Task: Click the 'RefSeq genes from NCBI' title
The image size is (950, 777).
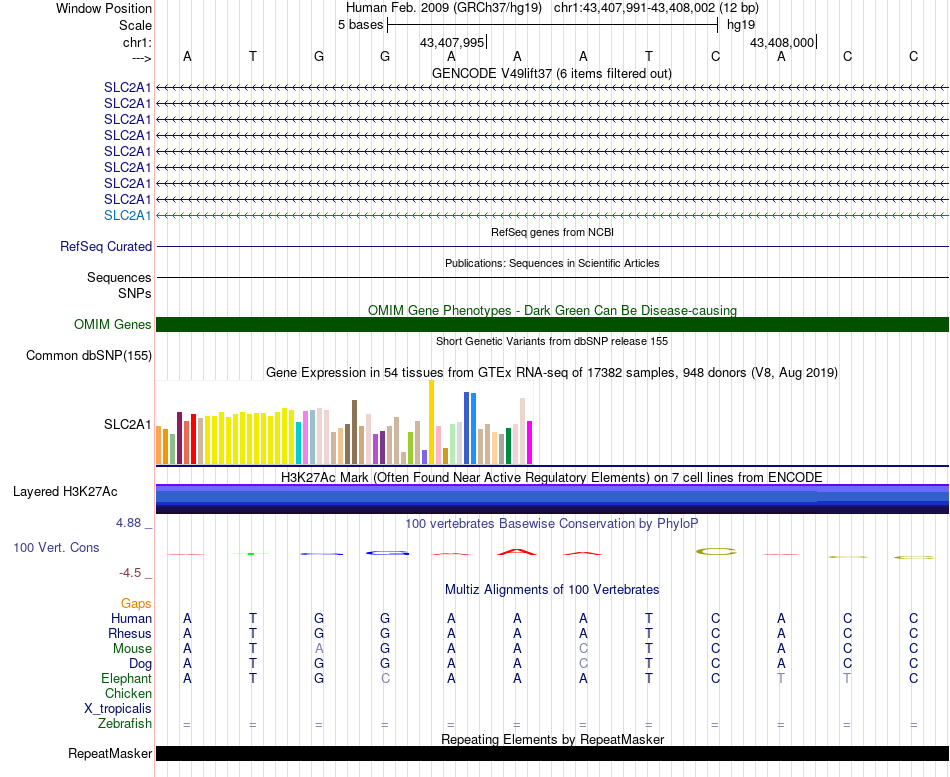Action: (x=552, y=232)
